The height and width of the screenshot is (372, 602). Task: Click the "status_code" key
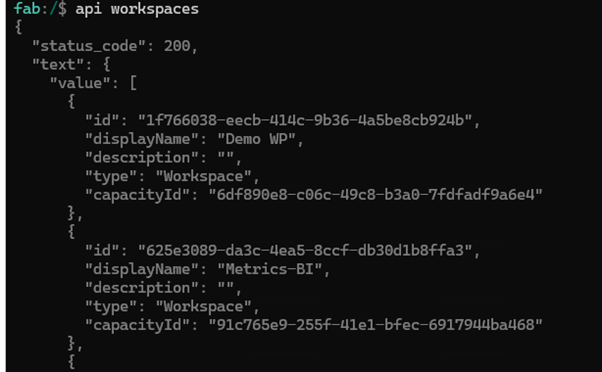89,46
